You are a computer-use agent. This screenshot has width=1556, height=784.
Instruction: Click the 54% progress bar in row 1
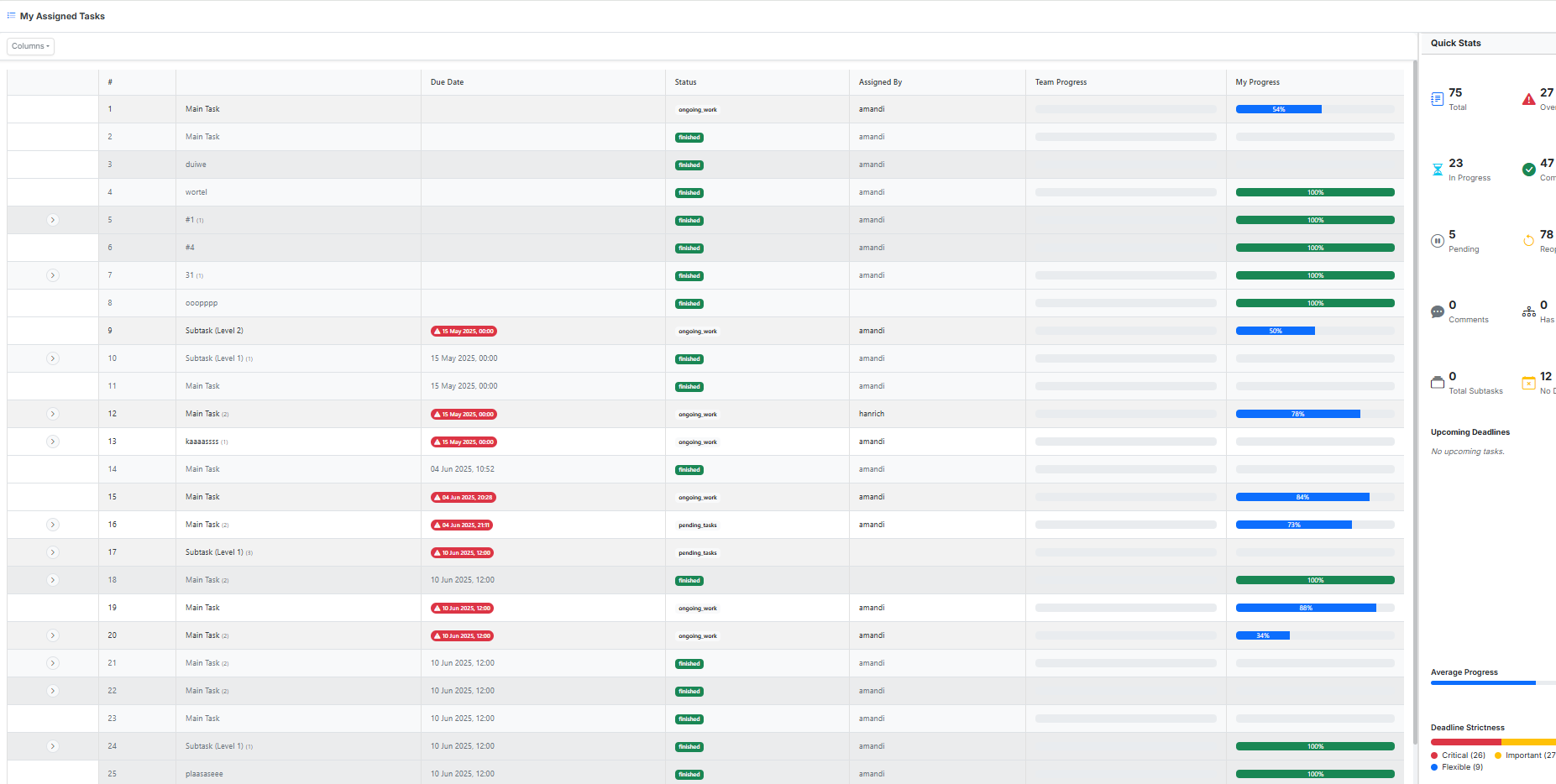click(x=1278, y=109)
